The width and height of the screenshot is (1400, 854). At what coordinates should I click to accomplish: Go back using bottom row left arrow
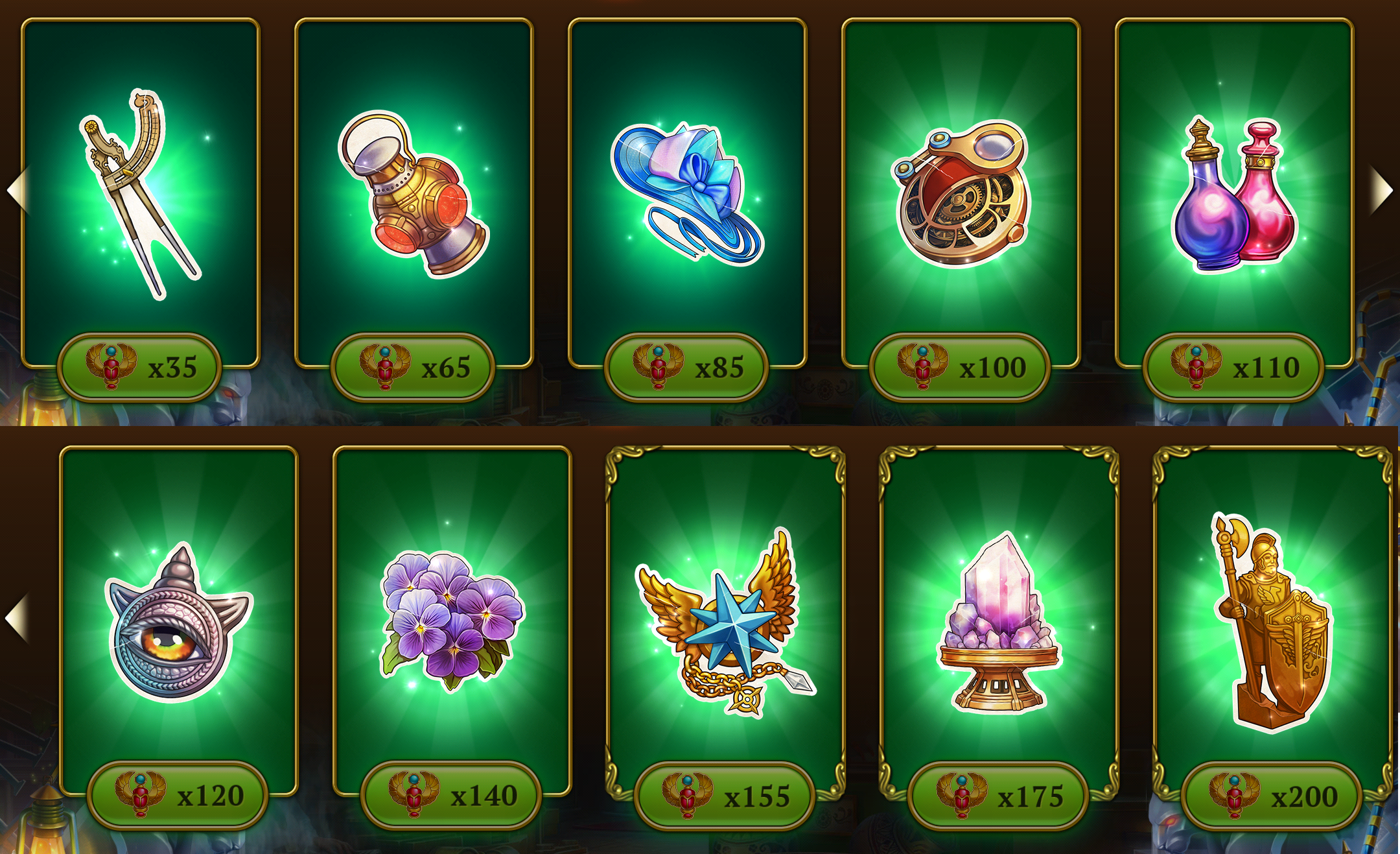[x=17, y=617]
